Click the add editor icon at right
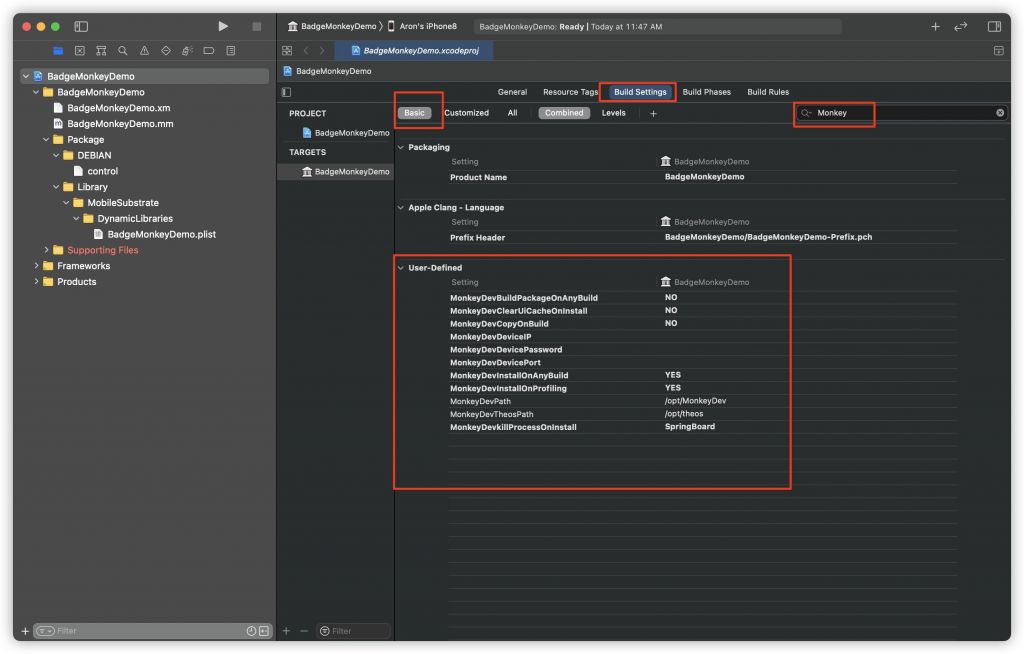 (999, 50)
